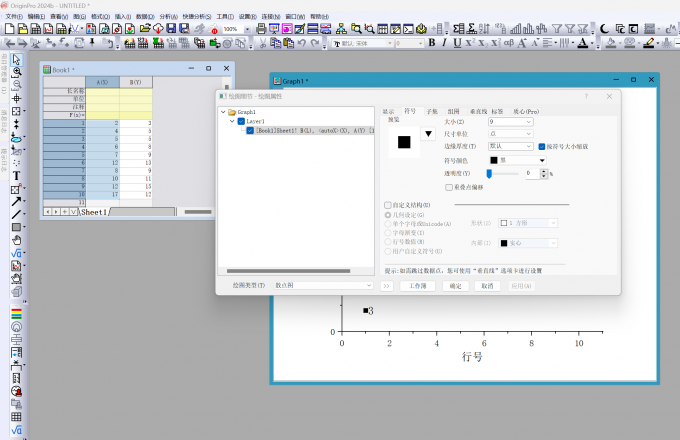This screenshot has width=680, height=440.
Task: Click the 取消 button
Action: click(487, 286)
